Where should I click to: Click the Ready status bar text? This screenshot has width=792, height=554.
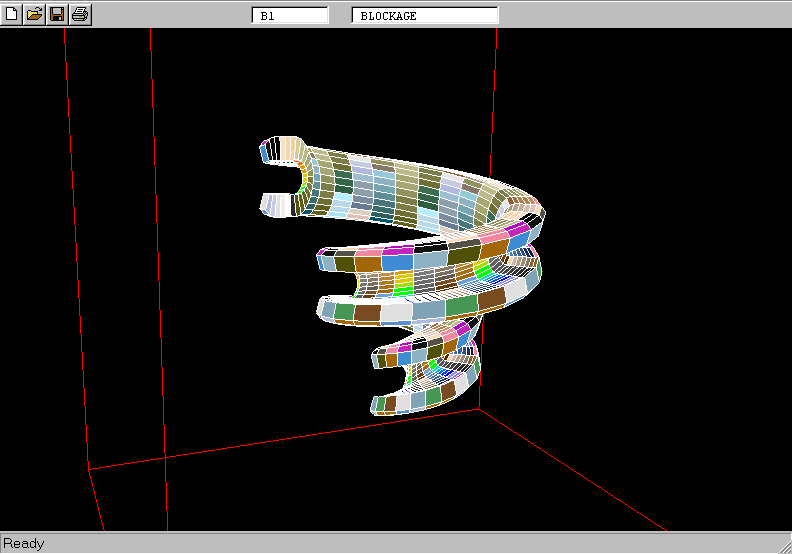pos(24,543)
